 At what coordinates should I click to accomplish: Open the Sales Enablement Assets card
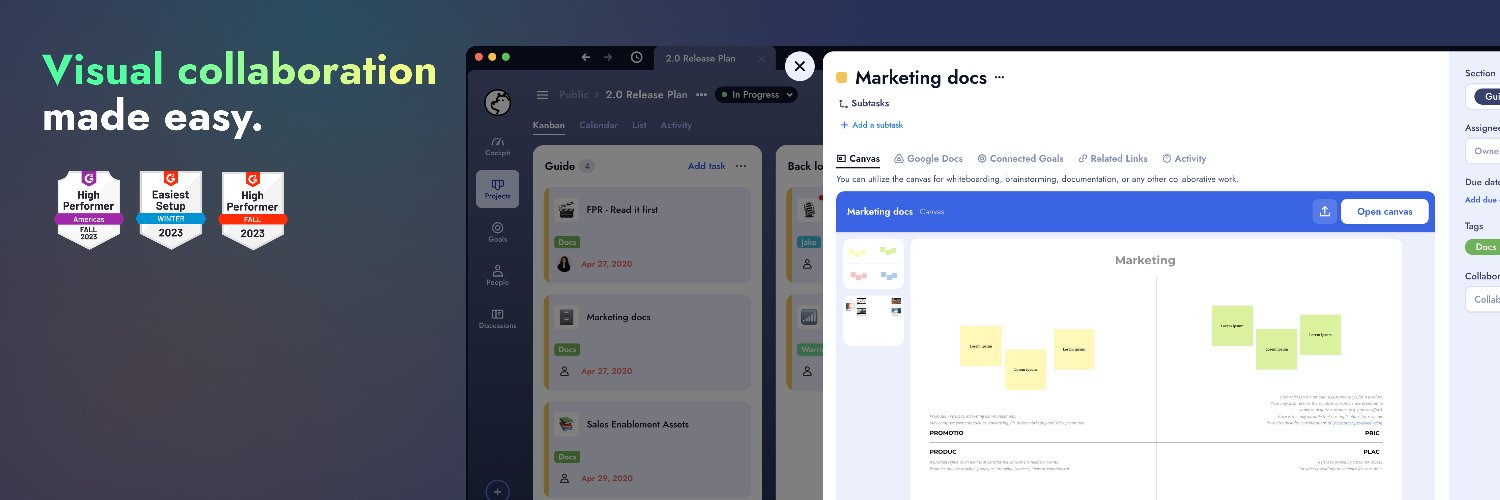point(647,448)
